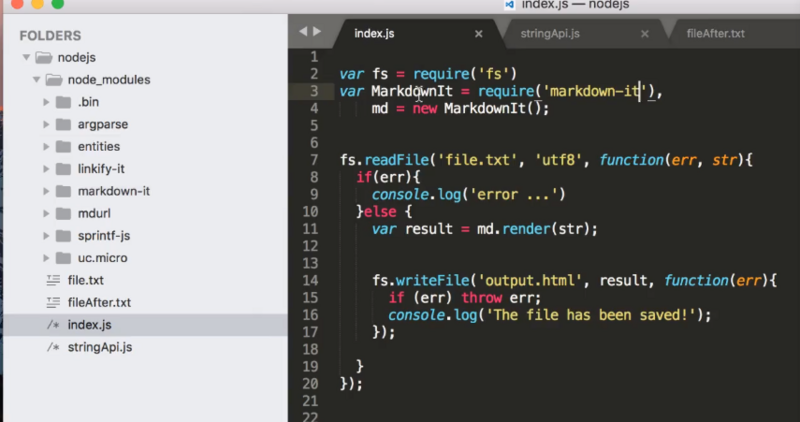
Task: Click the sprintf-js folder icon
Action: (x=63, y=236)
